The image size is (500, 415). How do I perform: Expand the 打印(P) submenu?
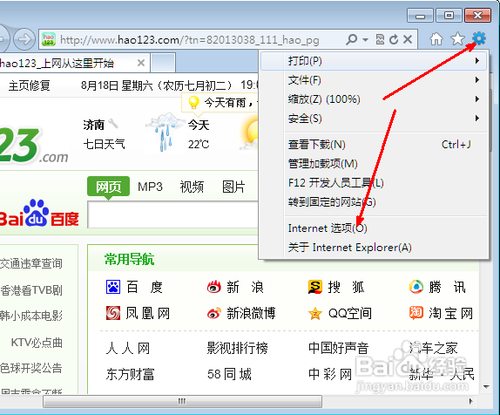374,61
